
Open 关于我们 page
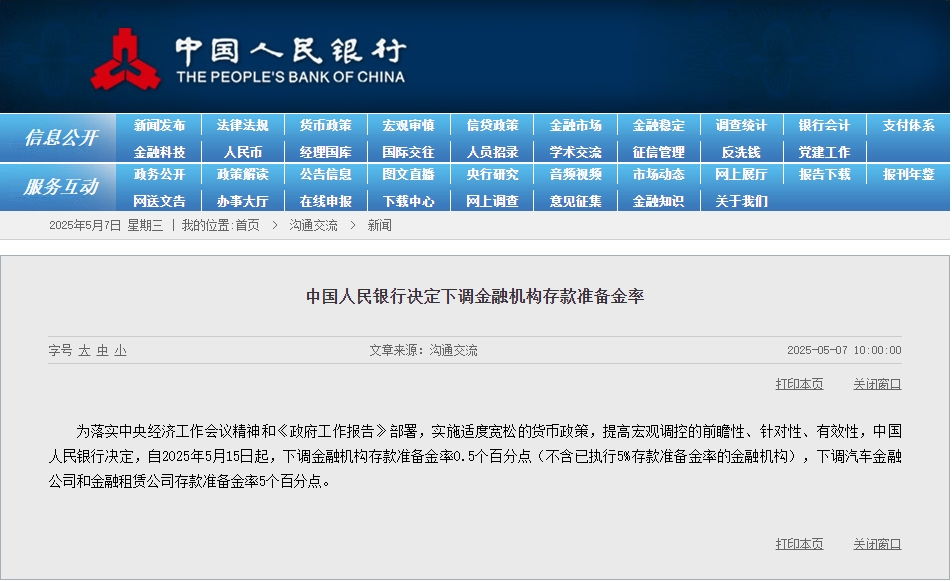tap(741, 201)
